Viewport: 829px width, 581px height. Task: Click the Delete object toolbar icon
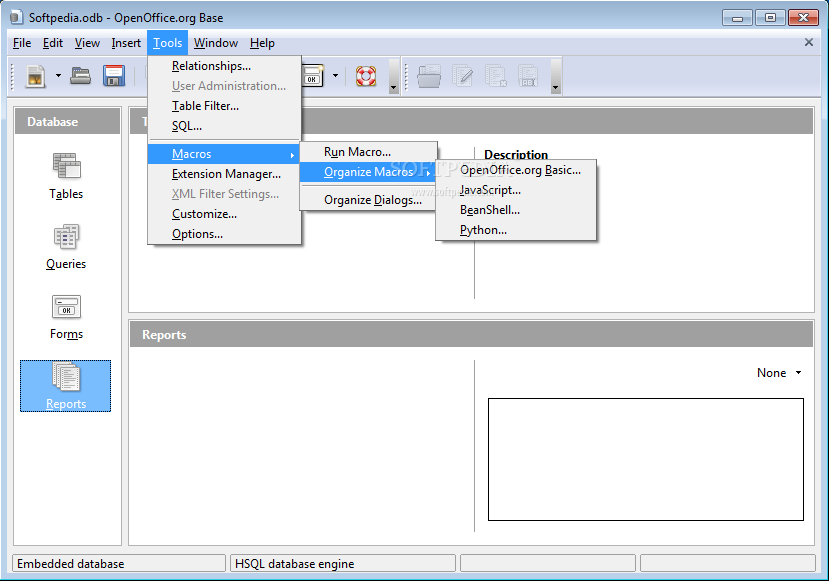pyautogui.click(x=495, y=76)
